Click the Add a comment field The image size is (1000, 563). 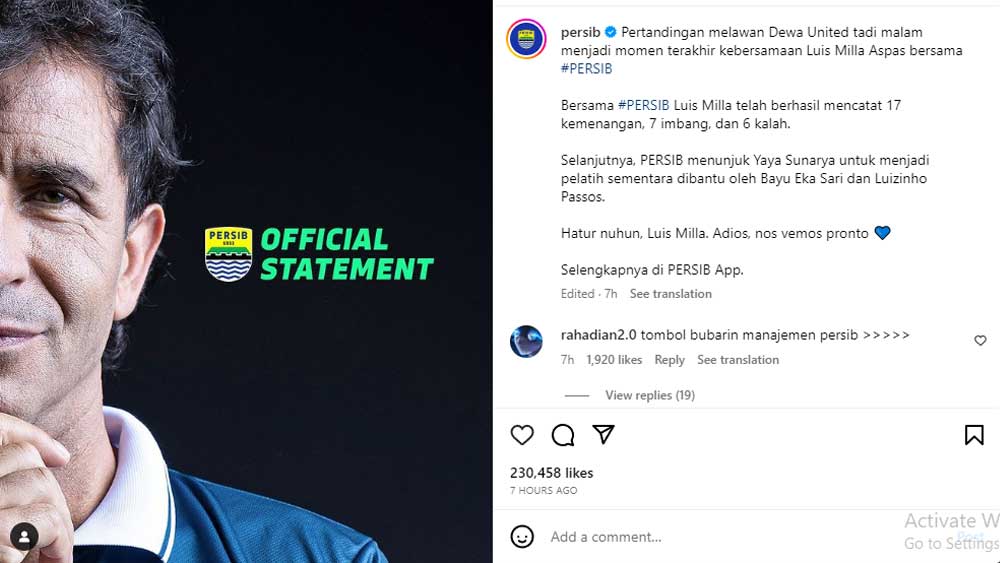(x=700, y=537)
